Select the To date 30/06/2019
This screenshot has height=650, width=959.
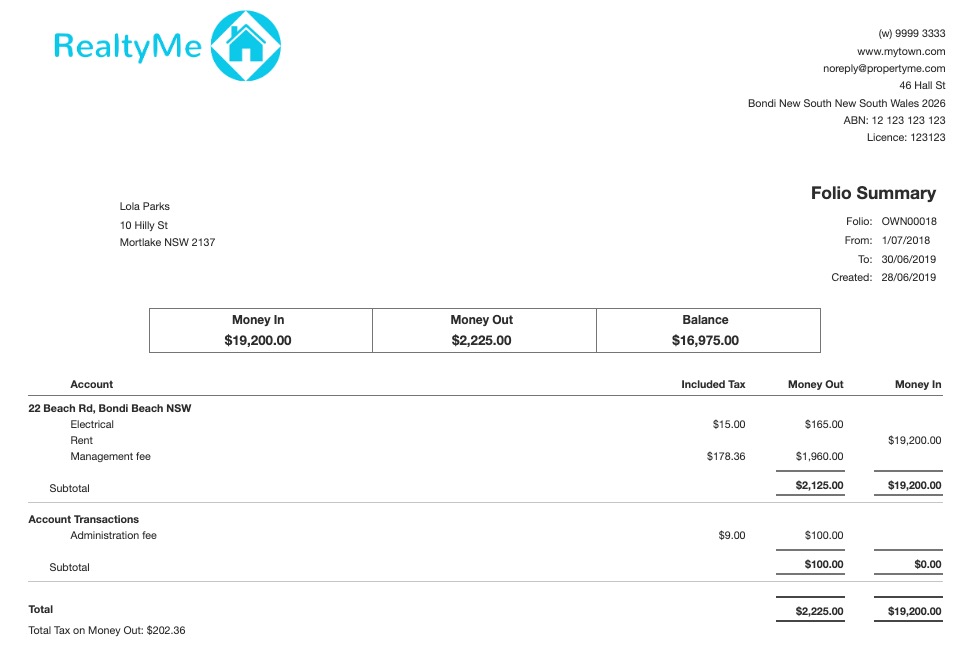click(x=908, y=259)
